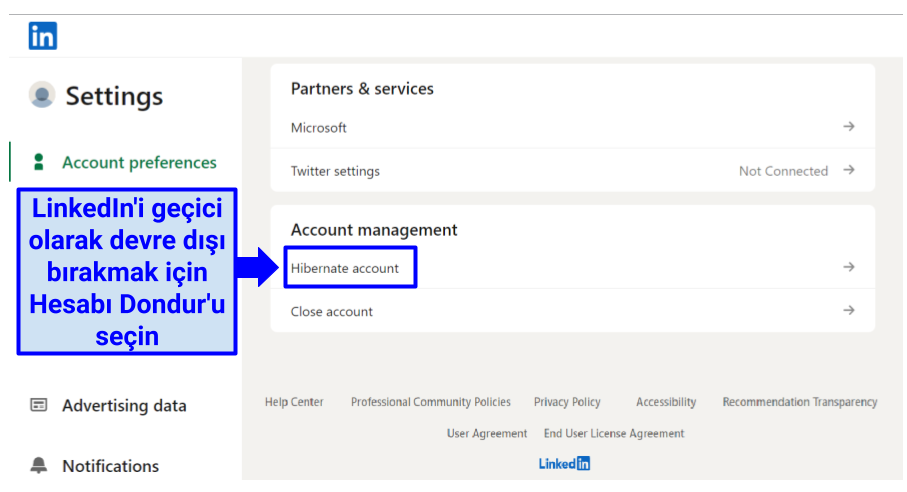907x492 pixels.
Task: Click the arrow on Twitter settings row
Action: click(x=849, y=170)
